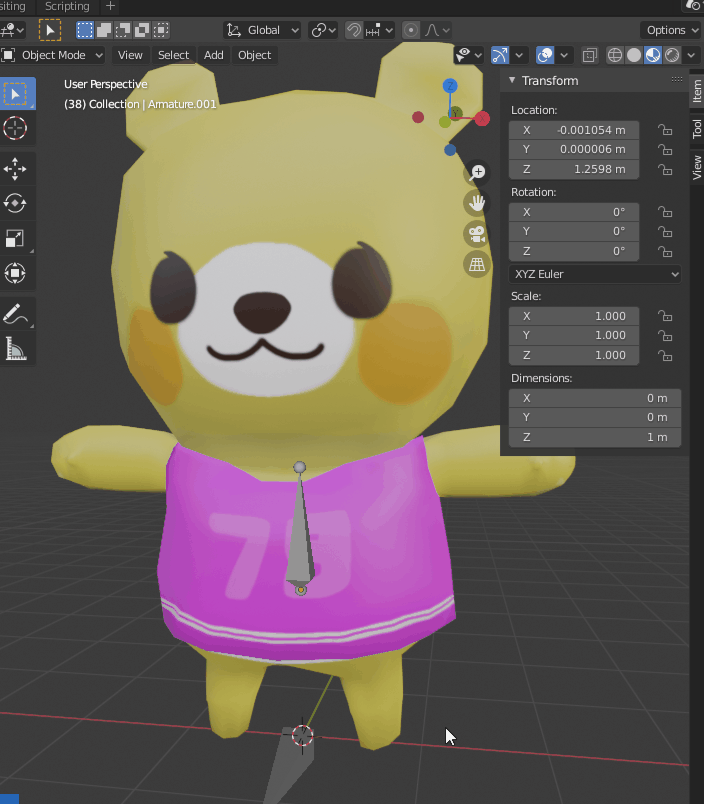Switch to Rendered viewport shading
The width and height of the screenshot is (704, 804).
(x=672, y=55)
